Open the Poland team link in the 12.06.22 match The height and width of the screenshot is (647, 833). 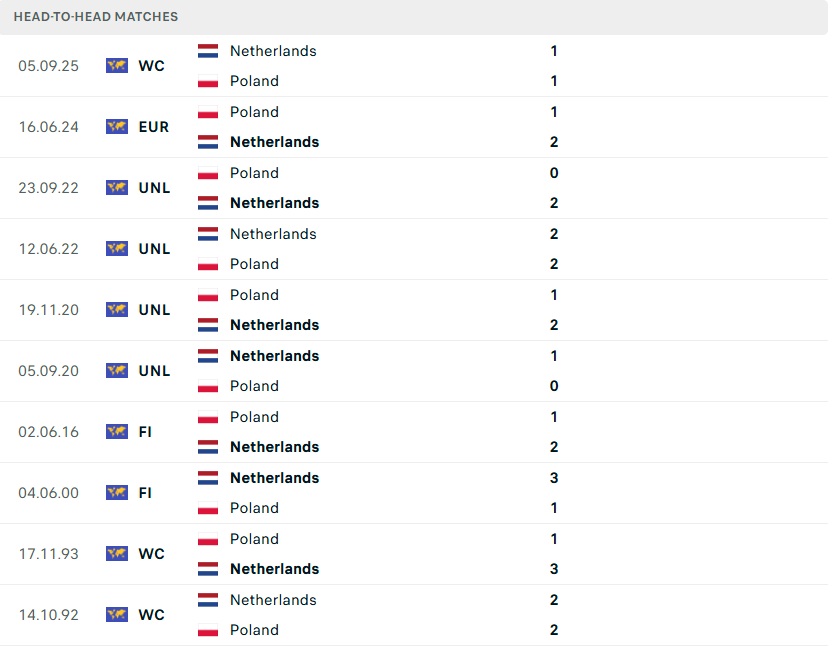point(254,264)
